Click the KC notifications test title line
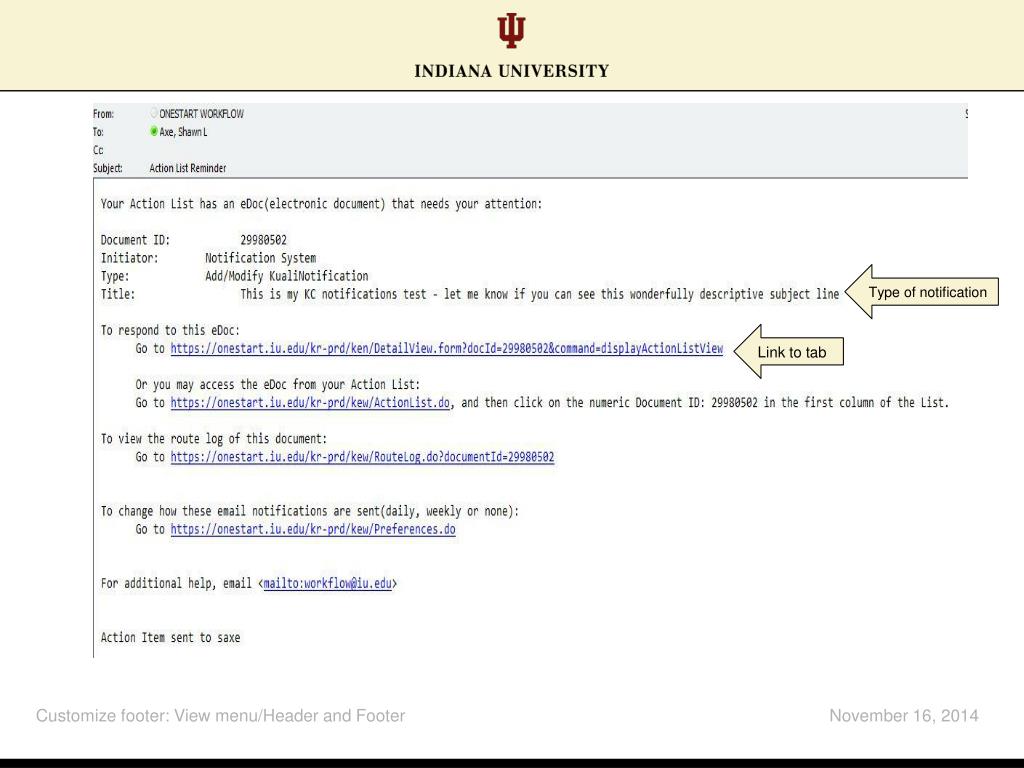 coord(539,295)
